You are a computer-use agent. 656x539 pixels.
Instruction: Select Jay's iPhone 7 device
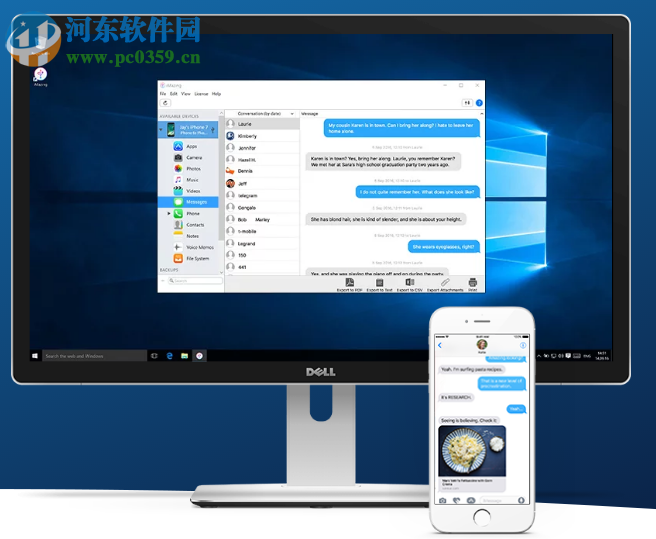click(x=189, y=130)
